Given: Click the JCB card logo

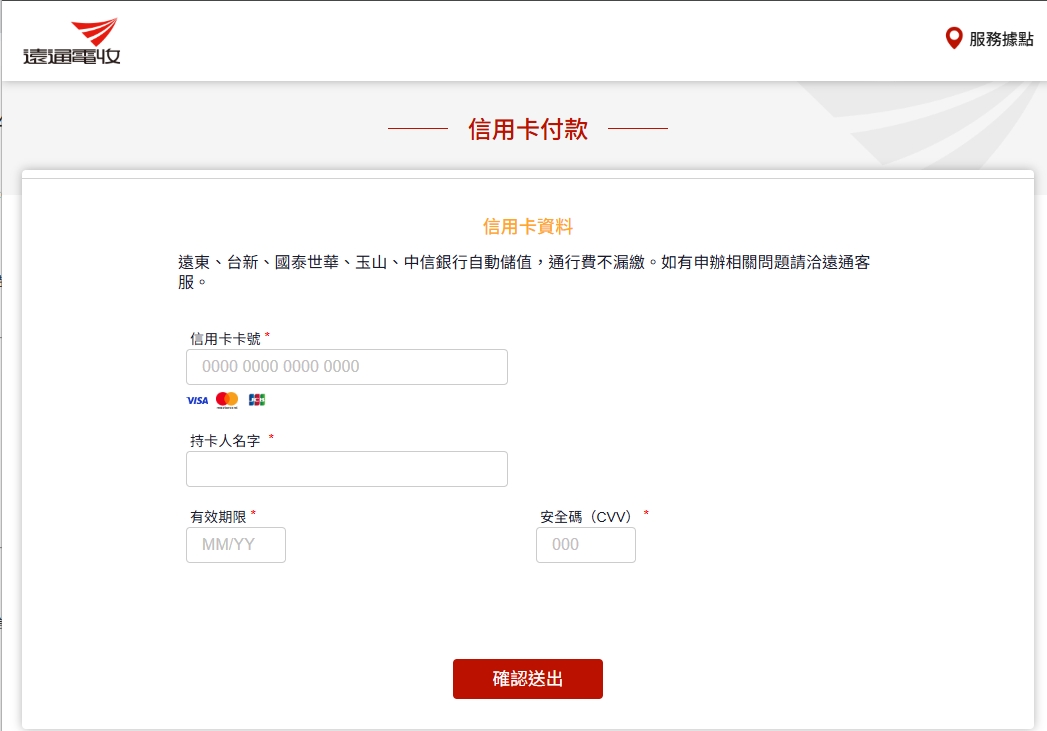Looking at the screenshot, I should pyautogui.click(x=257, y=400).
